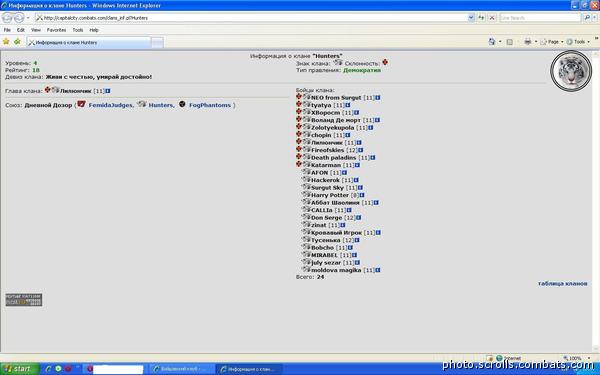The image size is (600, 375).
Task: Expand the Page toolbar menu
Action: click(x=551, y=42)
